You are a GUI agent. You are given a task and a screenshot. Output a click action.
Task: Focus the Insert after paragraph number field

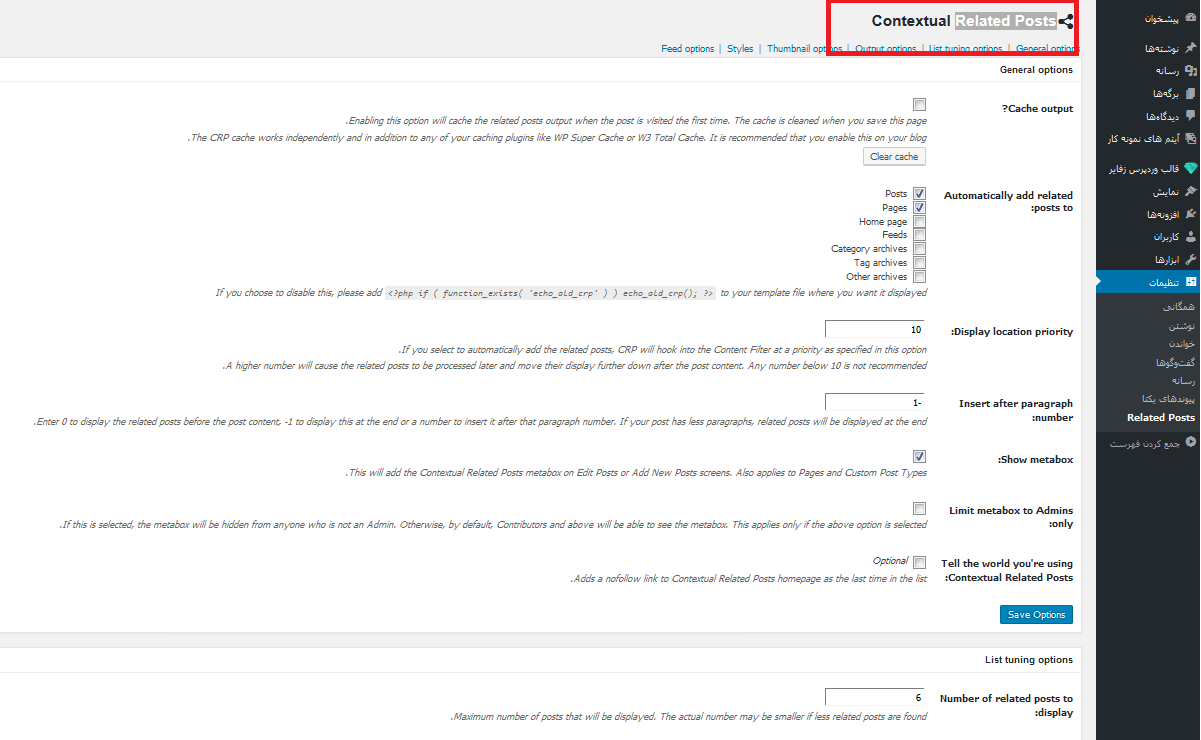tap(875, 402)
